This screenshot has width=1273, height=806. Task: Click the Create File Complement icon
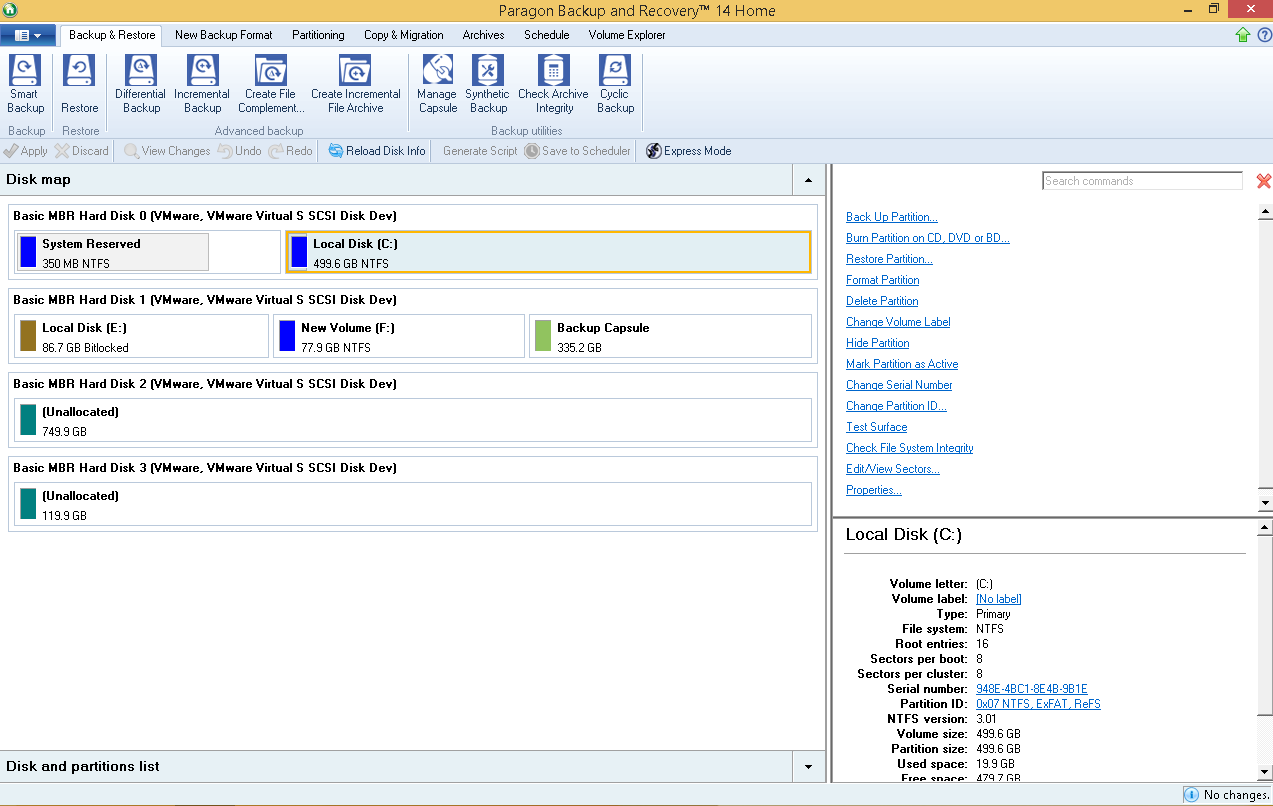(x=270, y=84)
